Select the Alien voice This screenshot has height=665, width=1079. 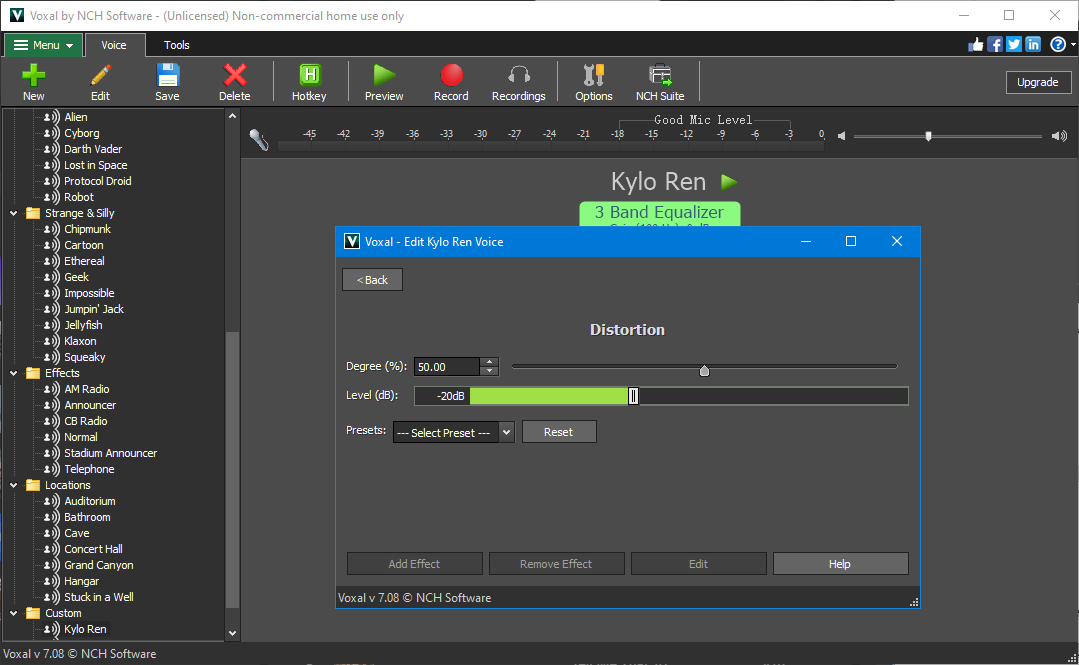coord(76,117)
